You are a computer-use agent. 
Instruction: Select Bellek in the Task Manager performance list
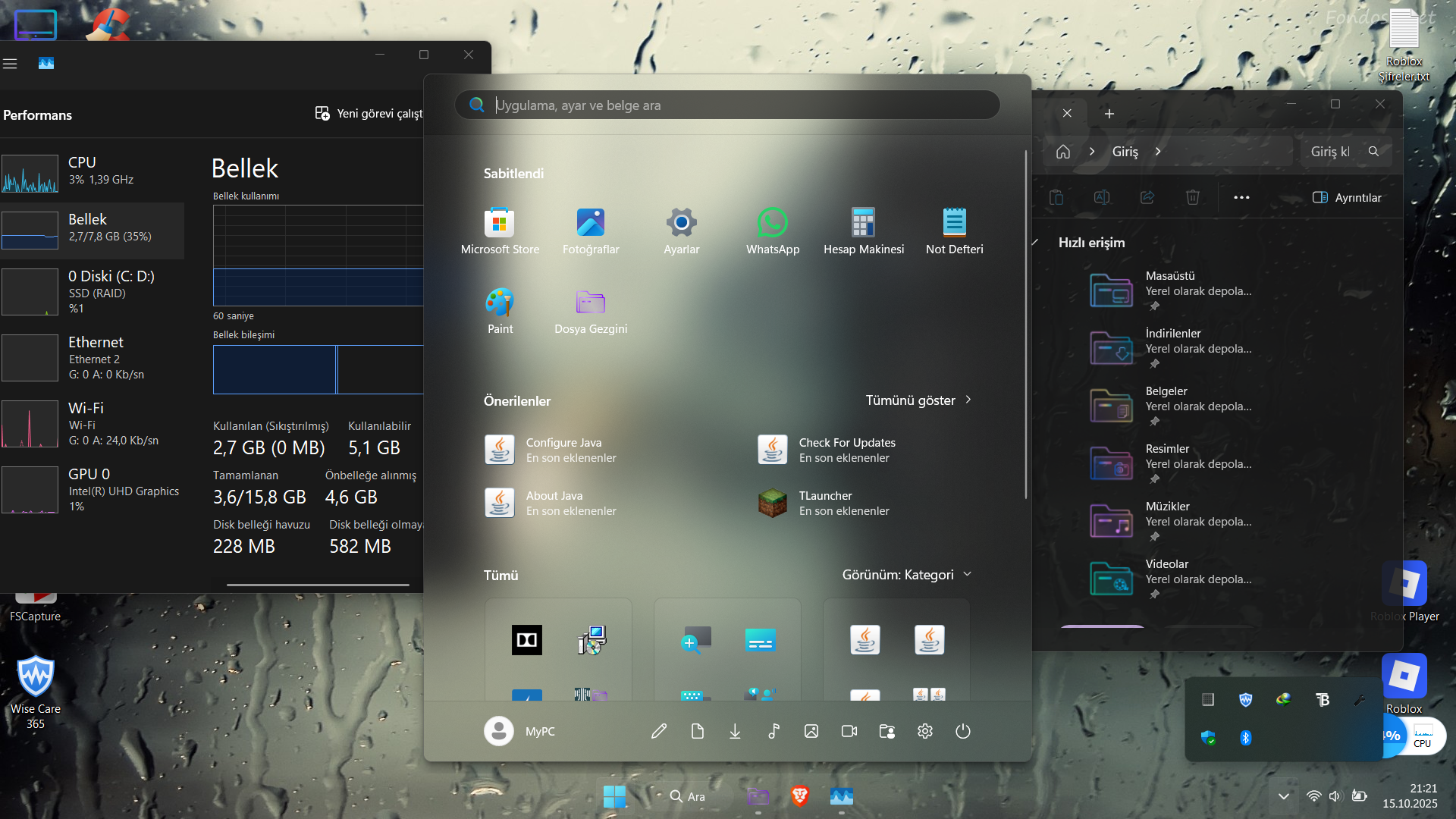92,231
